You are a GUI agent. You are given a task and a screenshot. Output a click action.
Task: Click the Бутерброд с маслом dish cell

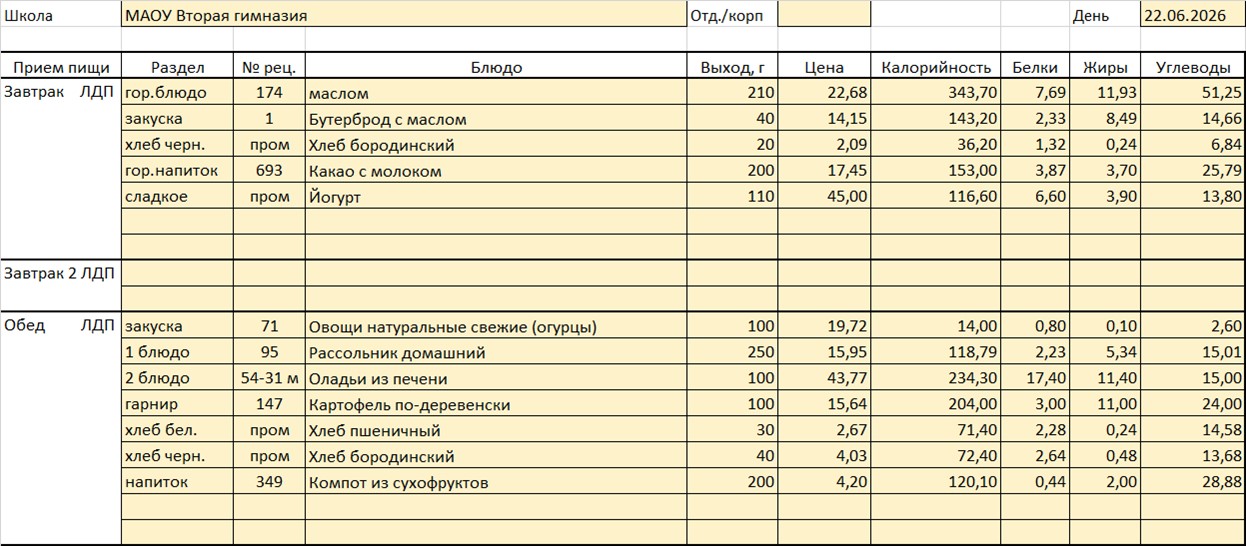point(496,119)
